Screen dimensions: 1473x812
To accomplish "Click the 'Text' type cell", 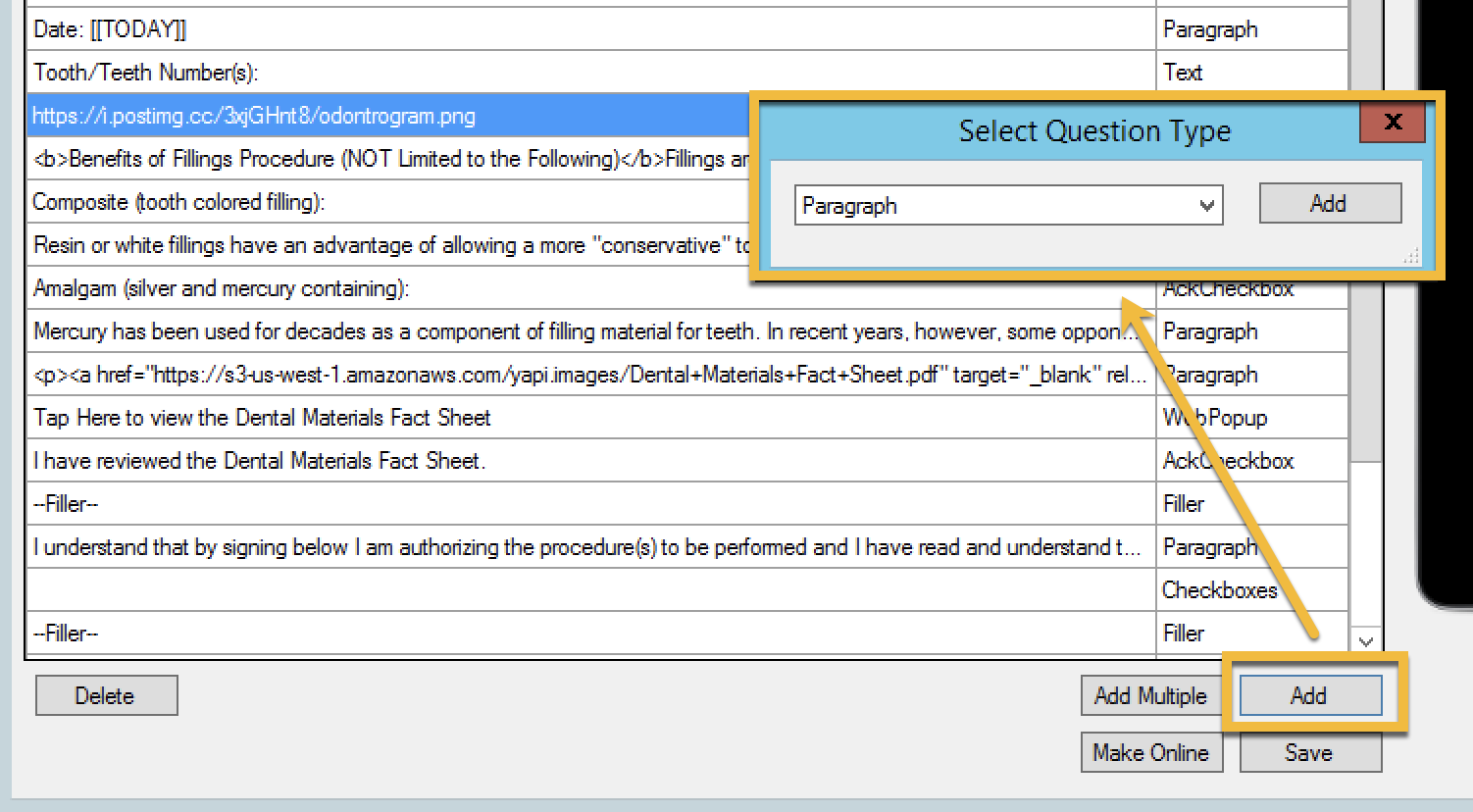I will click(x=1251, y=73).
